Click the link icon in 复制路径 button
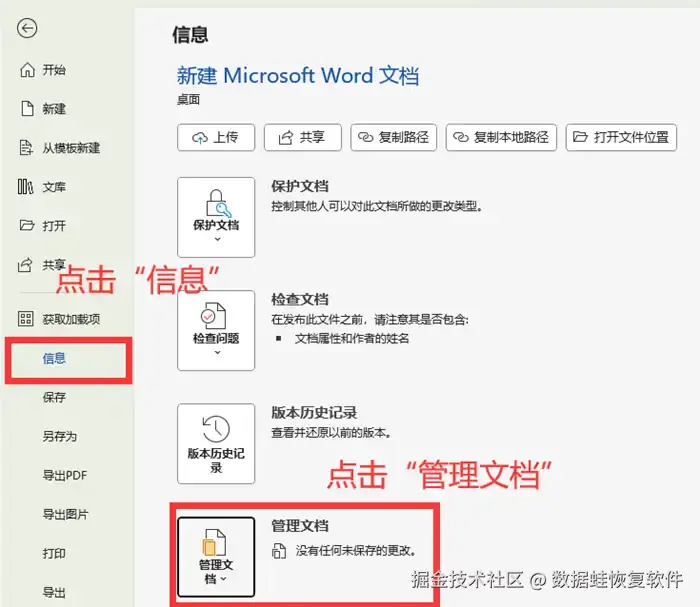Screen dimensions: 700x607 (365, 137)
